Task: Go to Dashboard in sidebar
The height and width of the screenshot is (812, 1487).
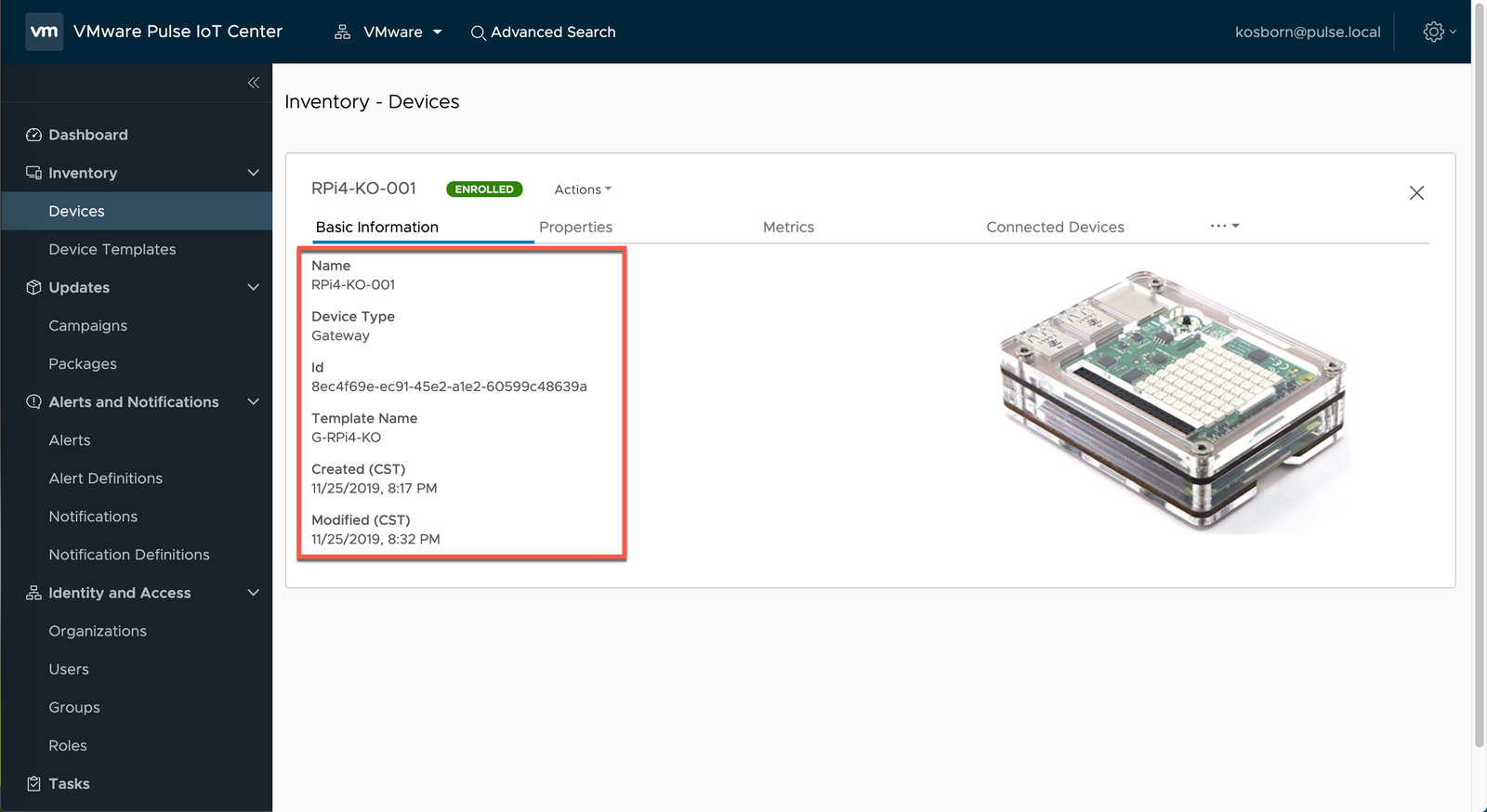Action: coord(88,135)
